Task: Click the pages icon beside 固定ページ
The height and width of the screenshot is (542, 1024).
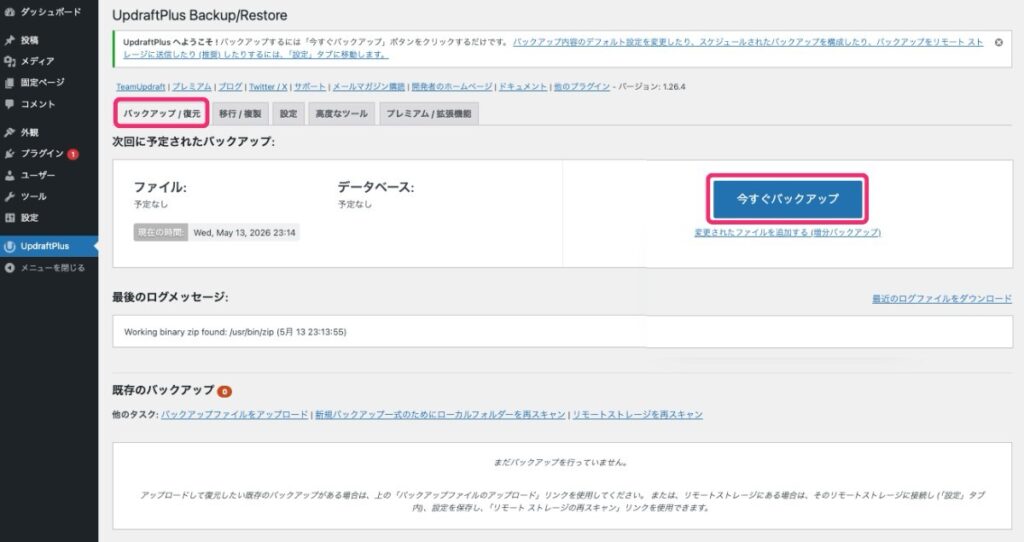Action: 9,83
